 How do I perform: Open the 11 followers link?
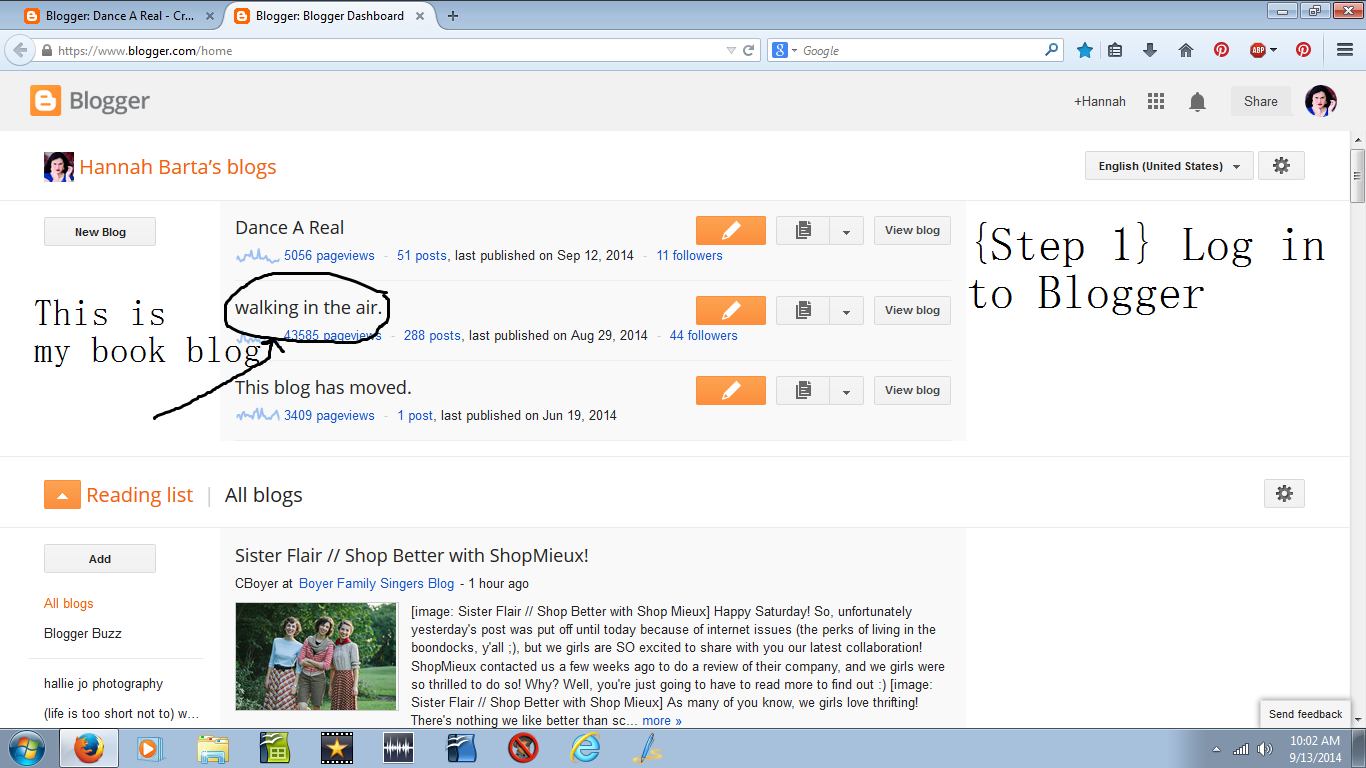click(x=689, y=255)
